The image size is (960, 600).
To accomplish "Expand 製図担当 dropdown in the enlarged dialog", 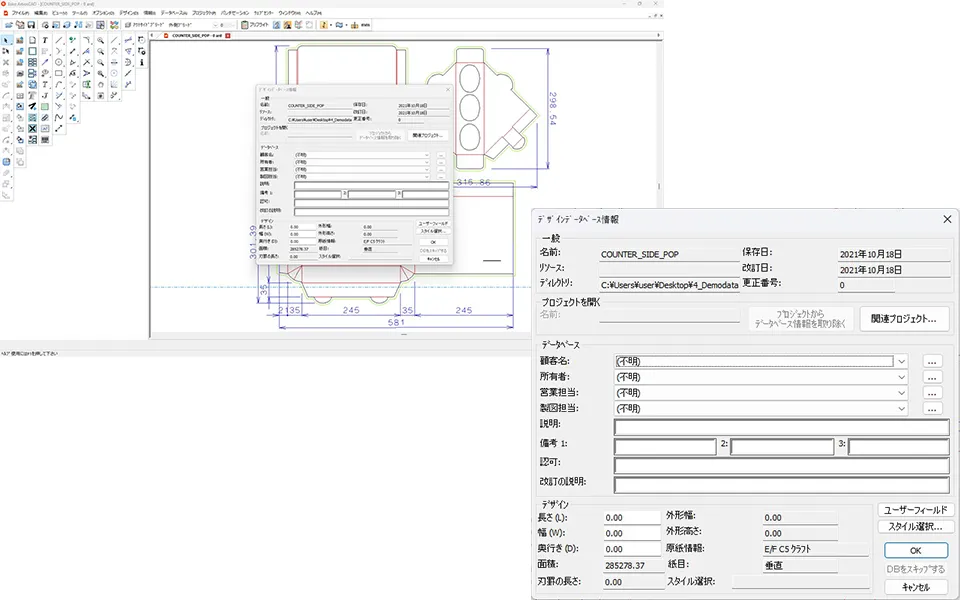I will click(902, 409).
